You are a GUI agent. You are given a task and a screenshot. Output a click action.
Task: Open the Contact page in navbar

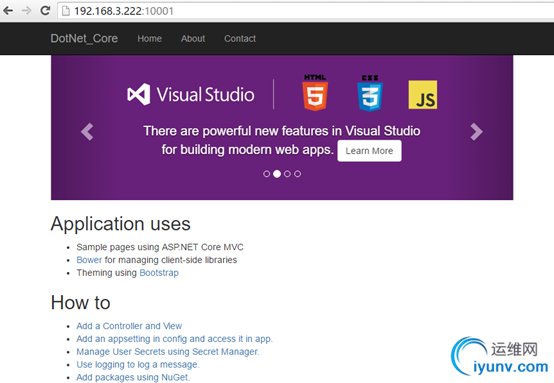pos(240,39)
